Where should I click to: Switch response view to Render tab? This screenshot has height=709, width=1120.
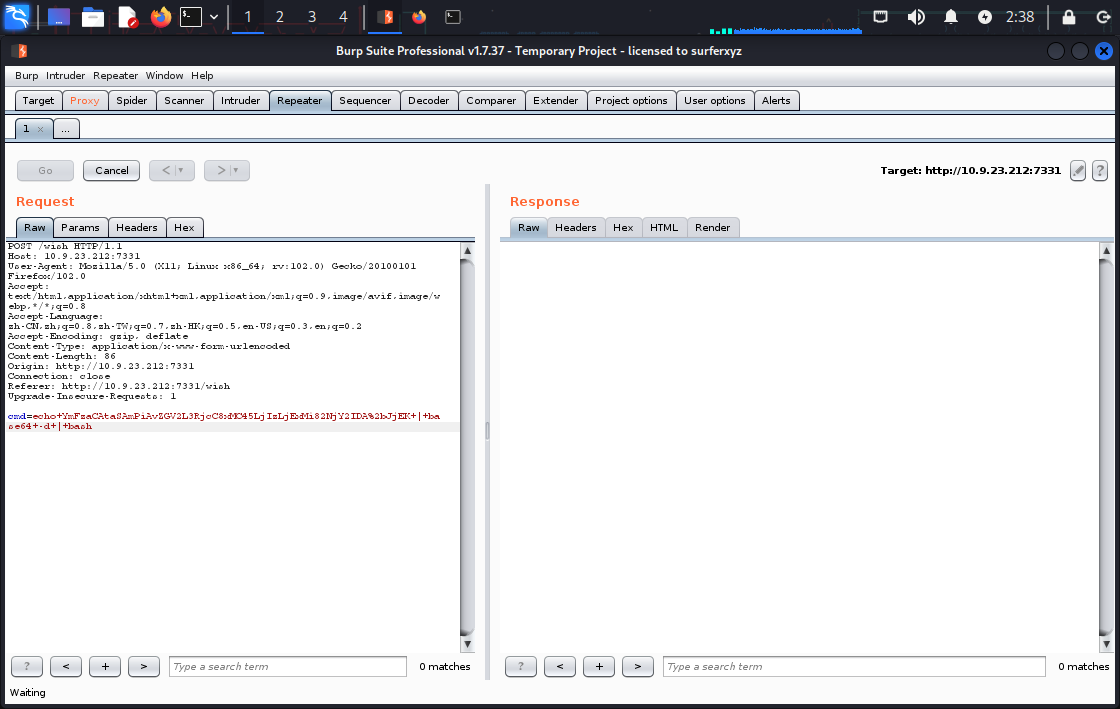pyautogui.click(x=713, y=228)
